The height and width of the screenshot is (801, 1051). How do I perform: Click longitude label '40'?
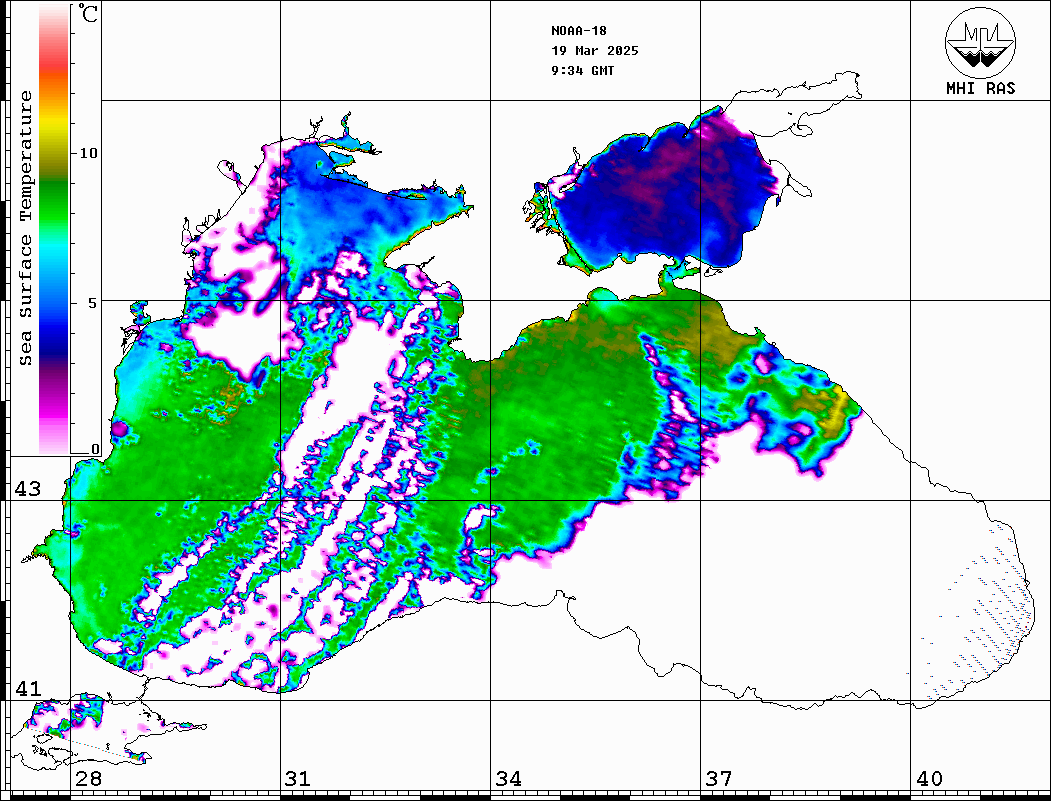pos(928,779)
